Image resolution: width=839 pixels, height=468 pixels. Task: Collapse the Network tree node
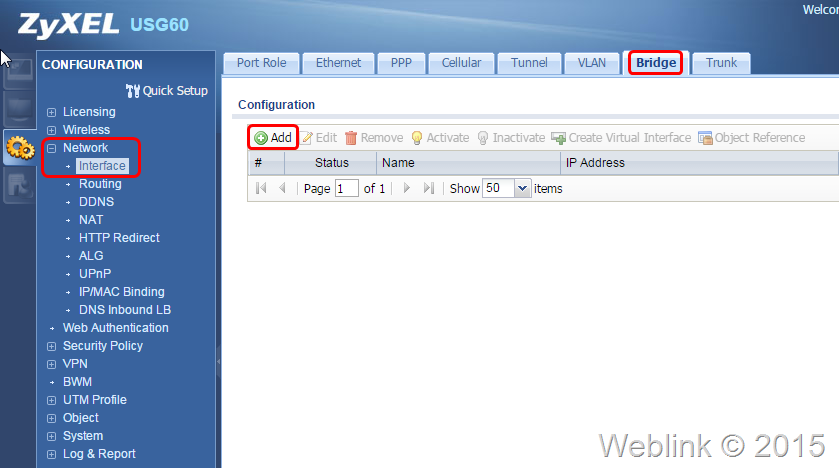tap(51, 148)
